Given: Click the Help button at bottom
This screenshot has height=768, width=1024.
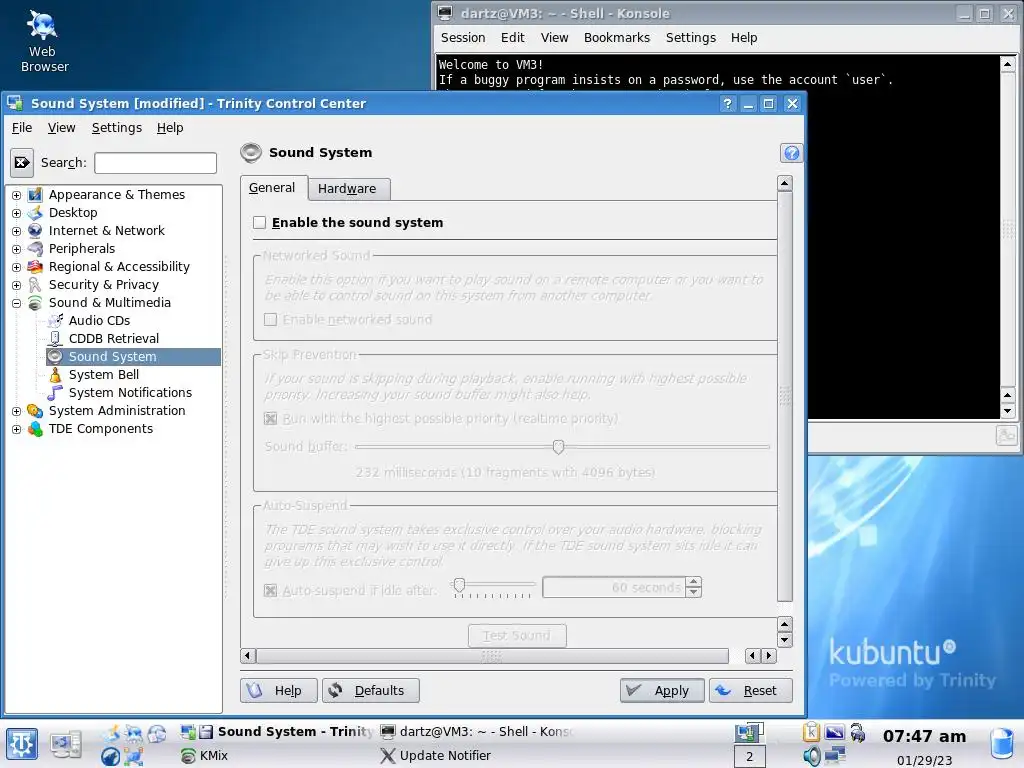Looking at the screenshot, I should point(278,690).
